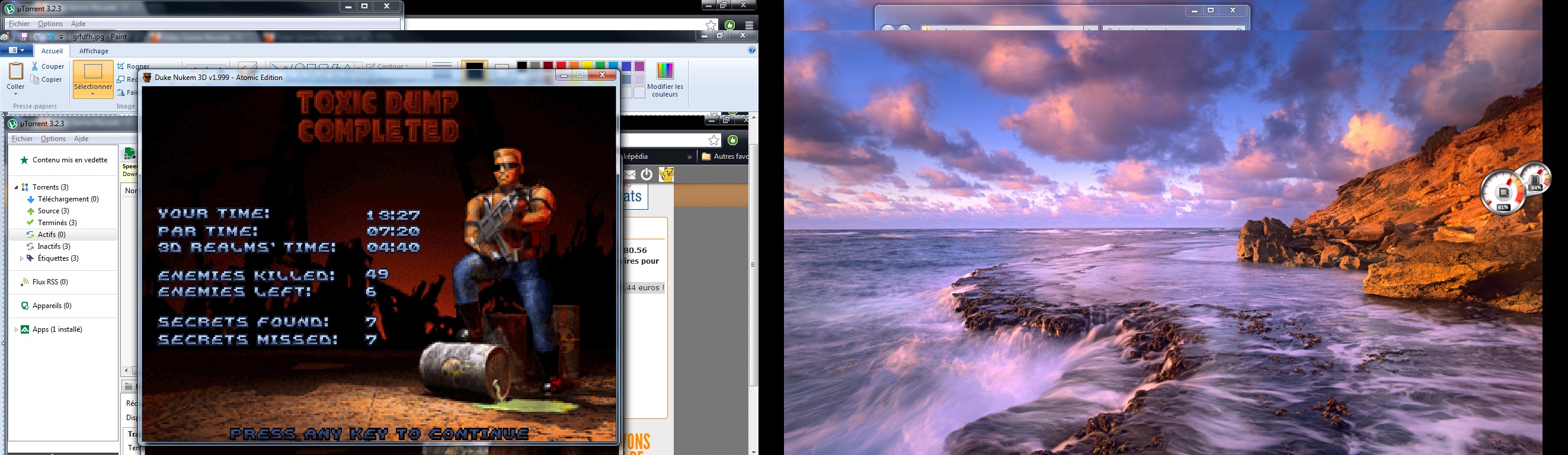Expand the Étiquettes tree node
This screenshot has height=455, width=1568.
pos(21,258)
